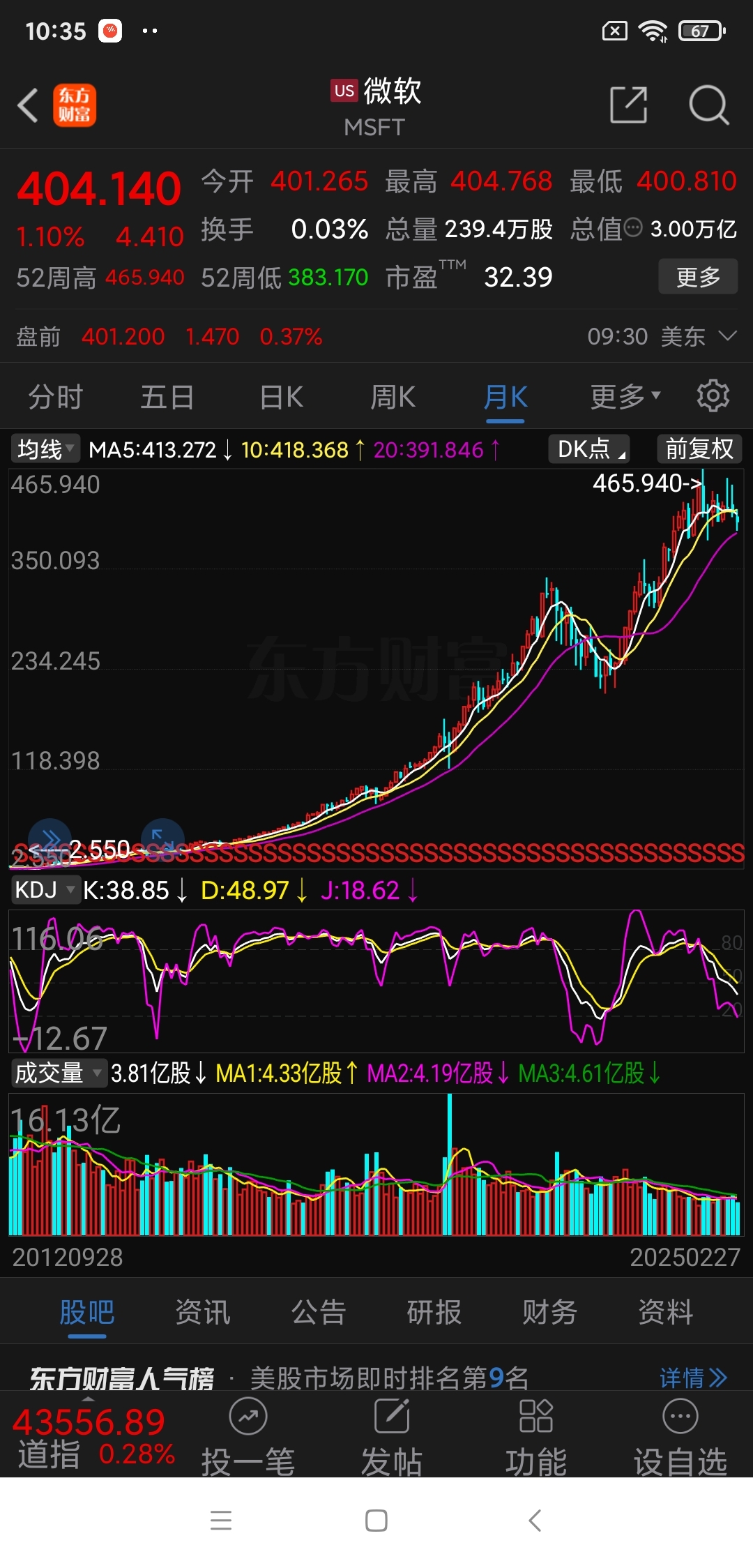Open the 公告 tab

319,1312
